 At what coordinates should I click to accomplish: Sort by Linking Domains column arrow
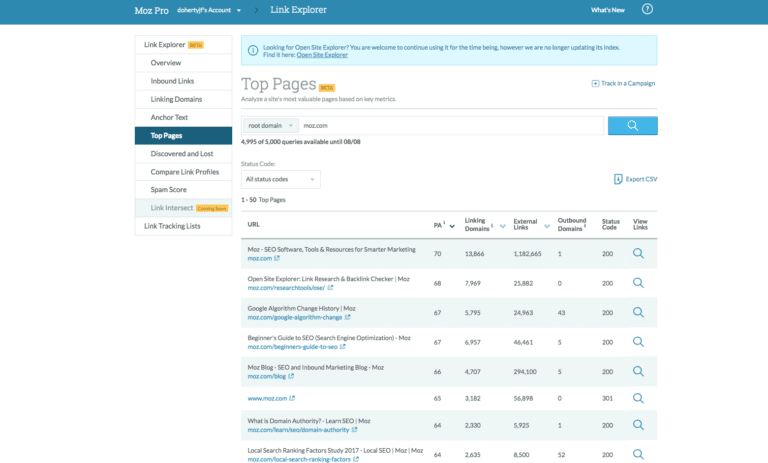click(x=503, y=226)
